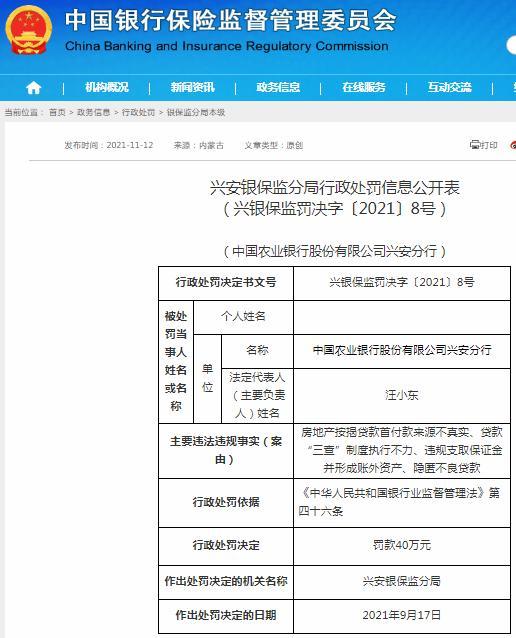Click the home icon in navigation bar

(33, 87)
